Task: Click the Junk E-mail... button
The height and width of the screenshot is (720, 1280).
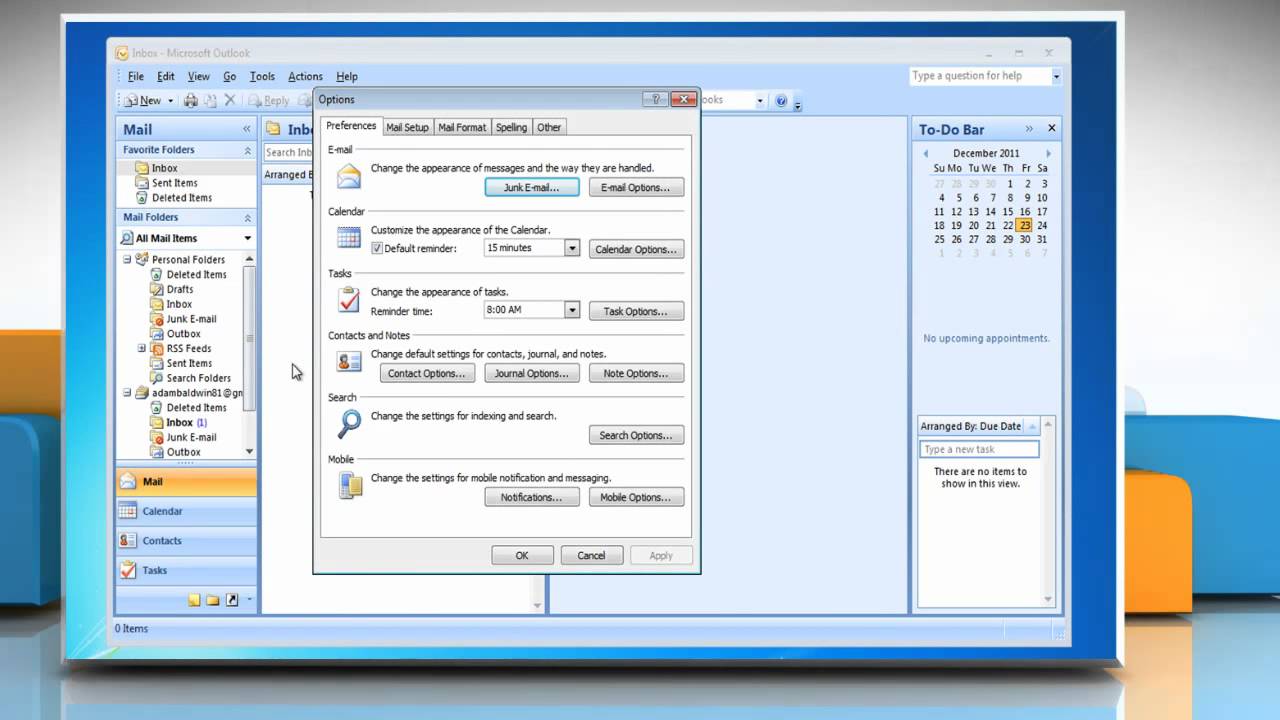Action: [532, 187]
